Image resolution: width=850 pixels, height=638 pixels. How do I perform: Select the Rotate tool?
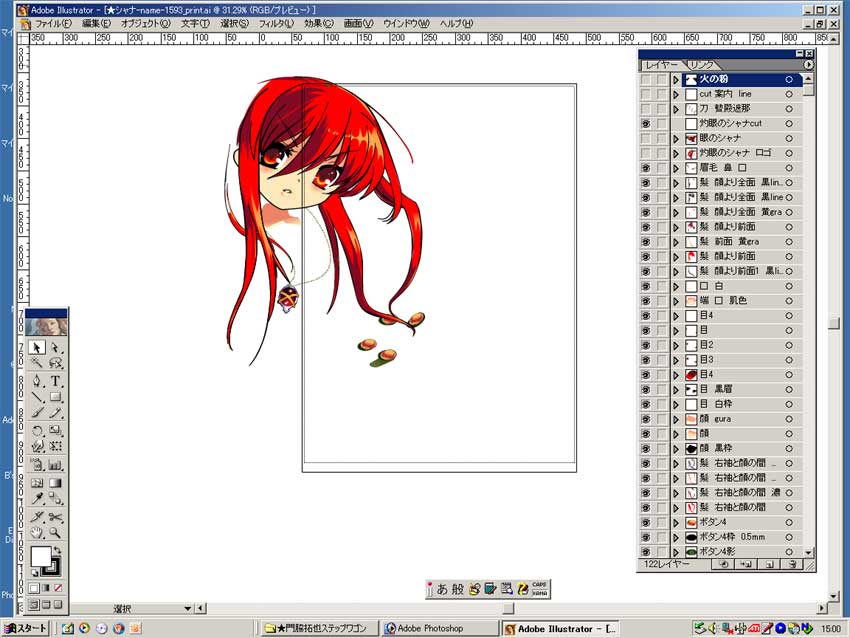click(x=37, y=431)
